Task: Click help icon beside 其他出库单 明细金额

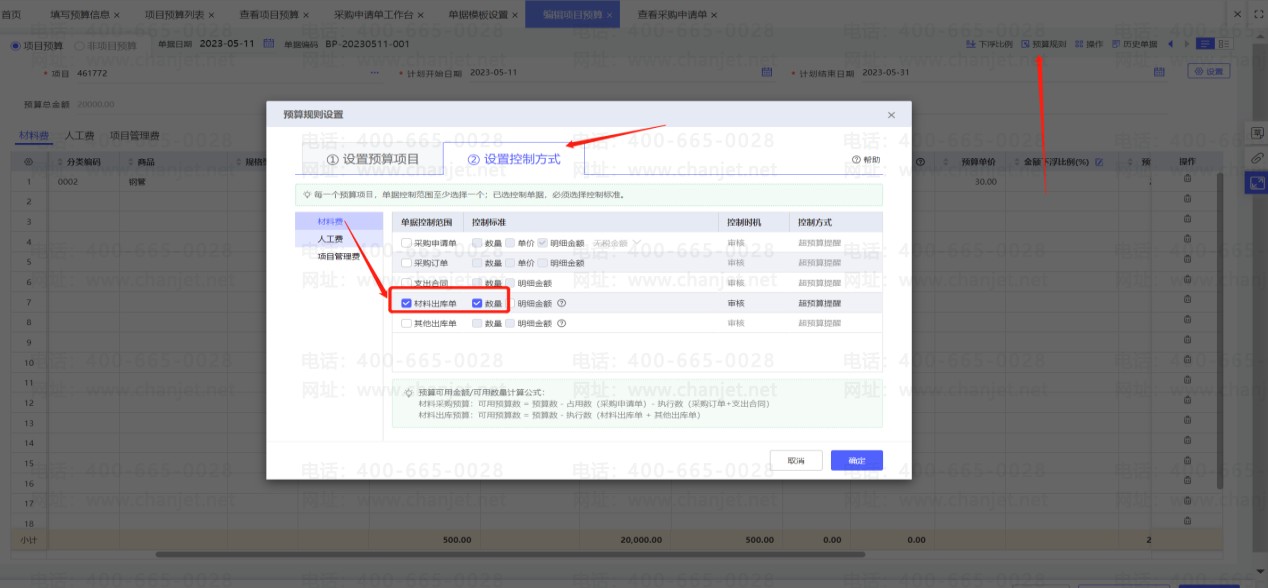Action: click(x=562, y=323)
